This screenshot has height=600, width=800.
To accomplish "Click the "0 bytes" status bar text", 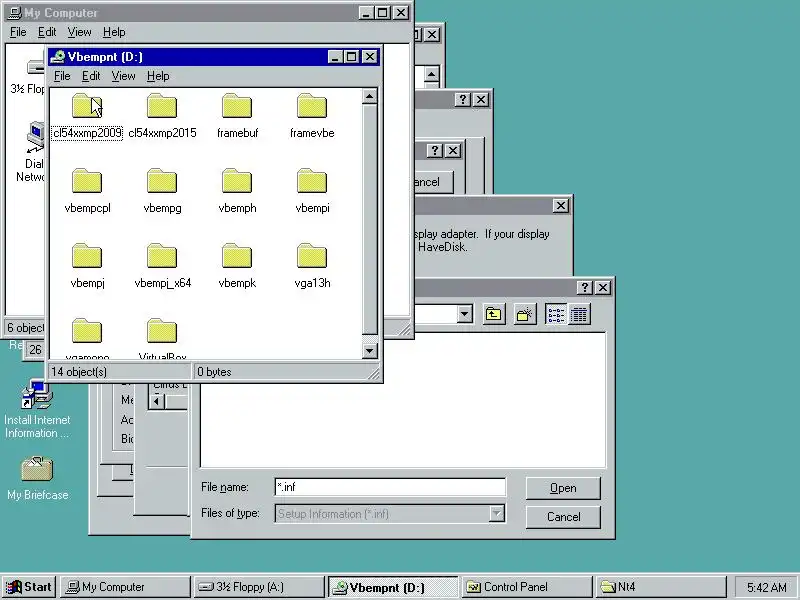I will point(214,372).
